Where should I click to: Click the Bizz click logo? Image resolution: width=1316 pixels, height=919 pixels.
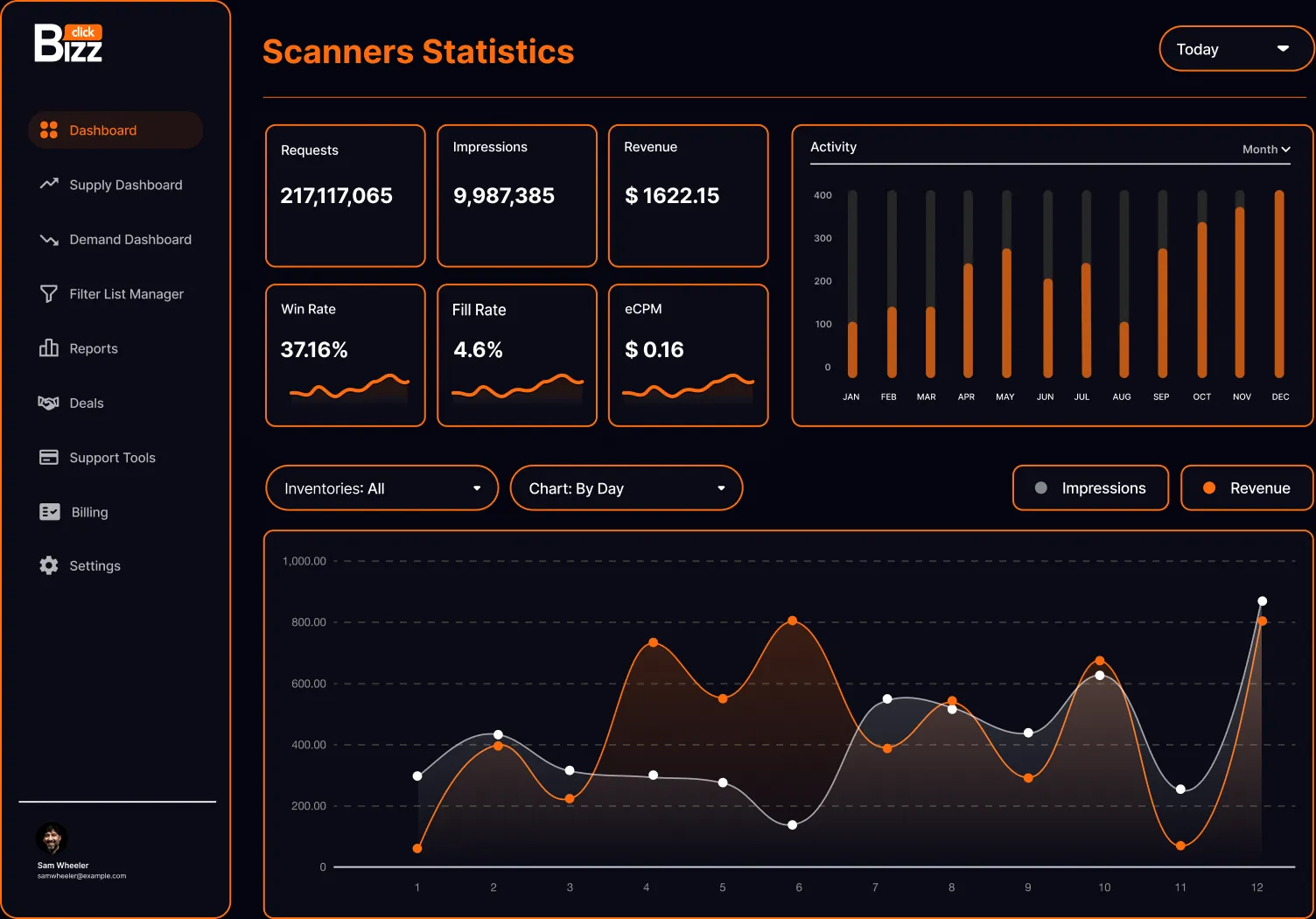point(68,43)
